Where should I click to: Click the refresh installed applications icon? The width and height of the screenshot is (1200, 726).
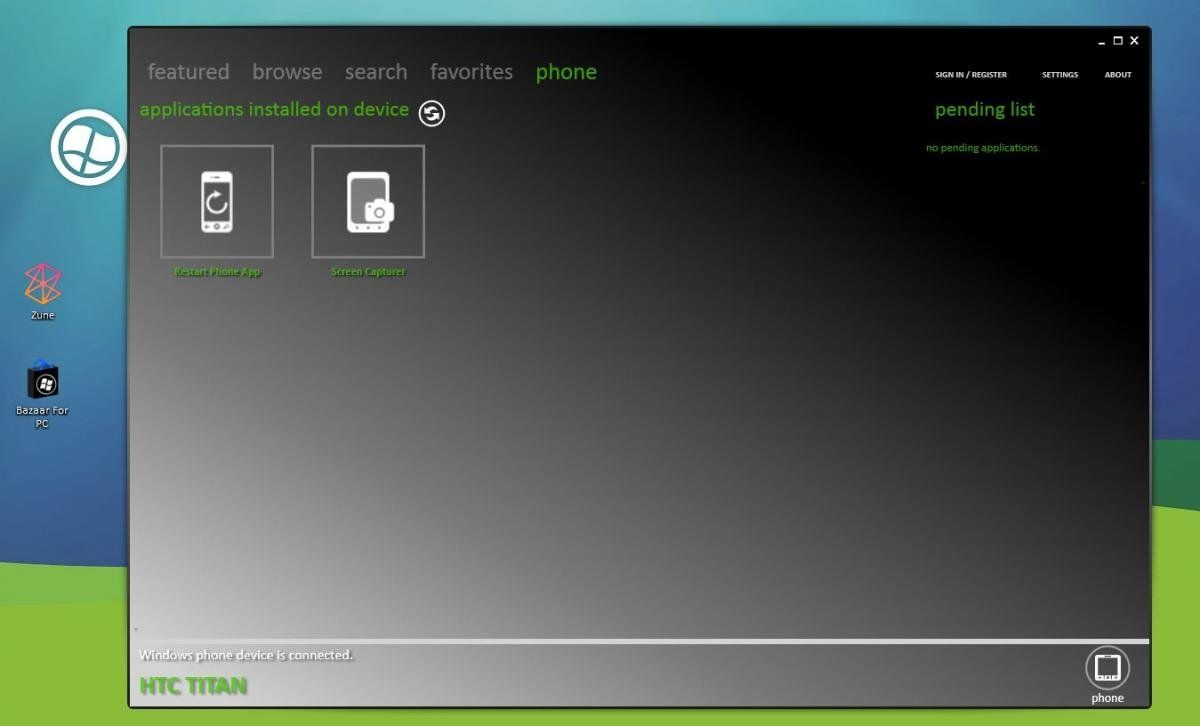click(430, 113)
